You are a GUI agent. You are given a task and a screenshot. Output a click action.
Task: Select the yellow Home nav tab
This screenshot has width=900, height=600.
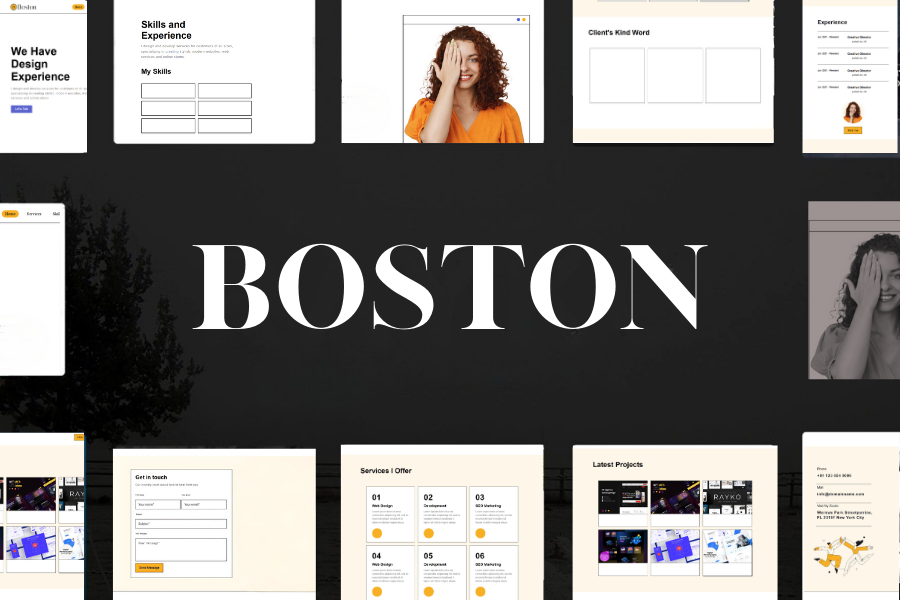click(10, 213)
